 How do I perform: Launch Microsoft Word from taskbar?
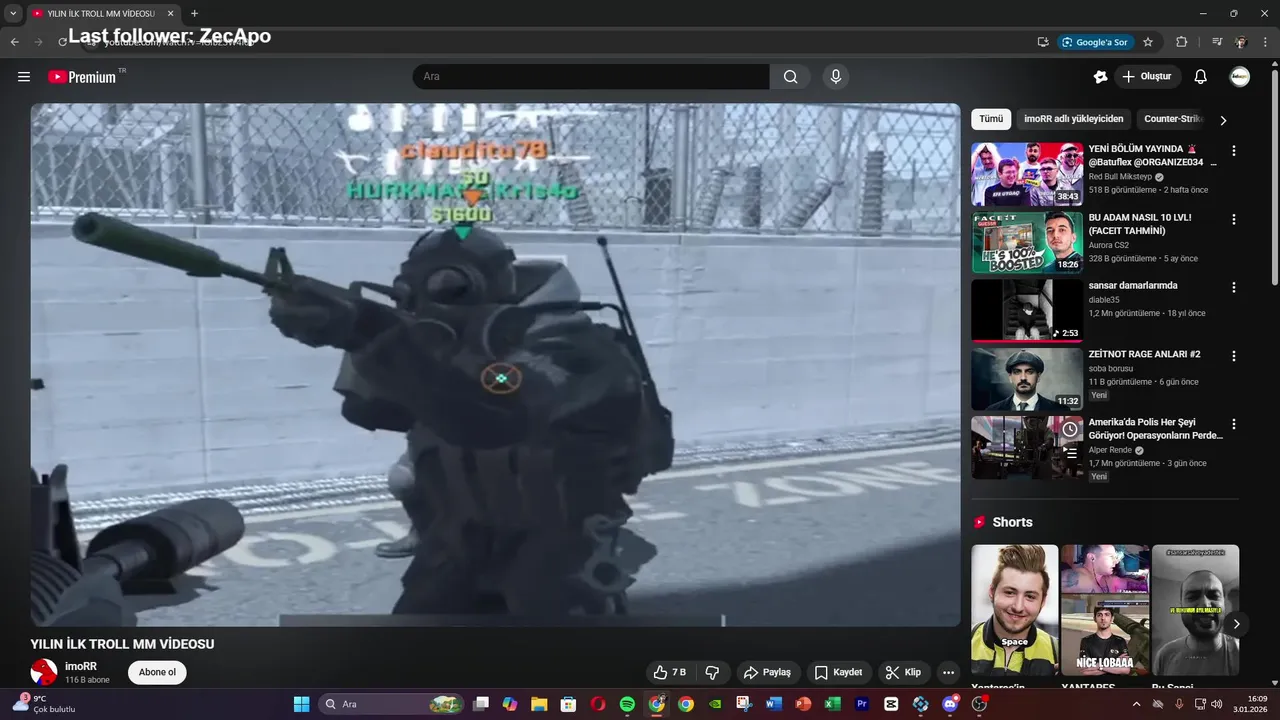(x=773, y=704)
